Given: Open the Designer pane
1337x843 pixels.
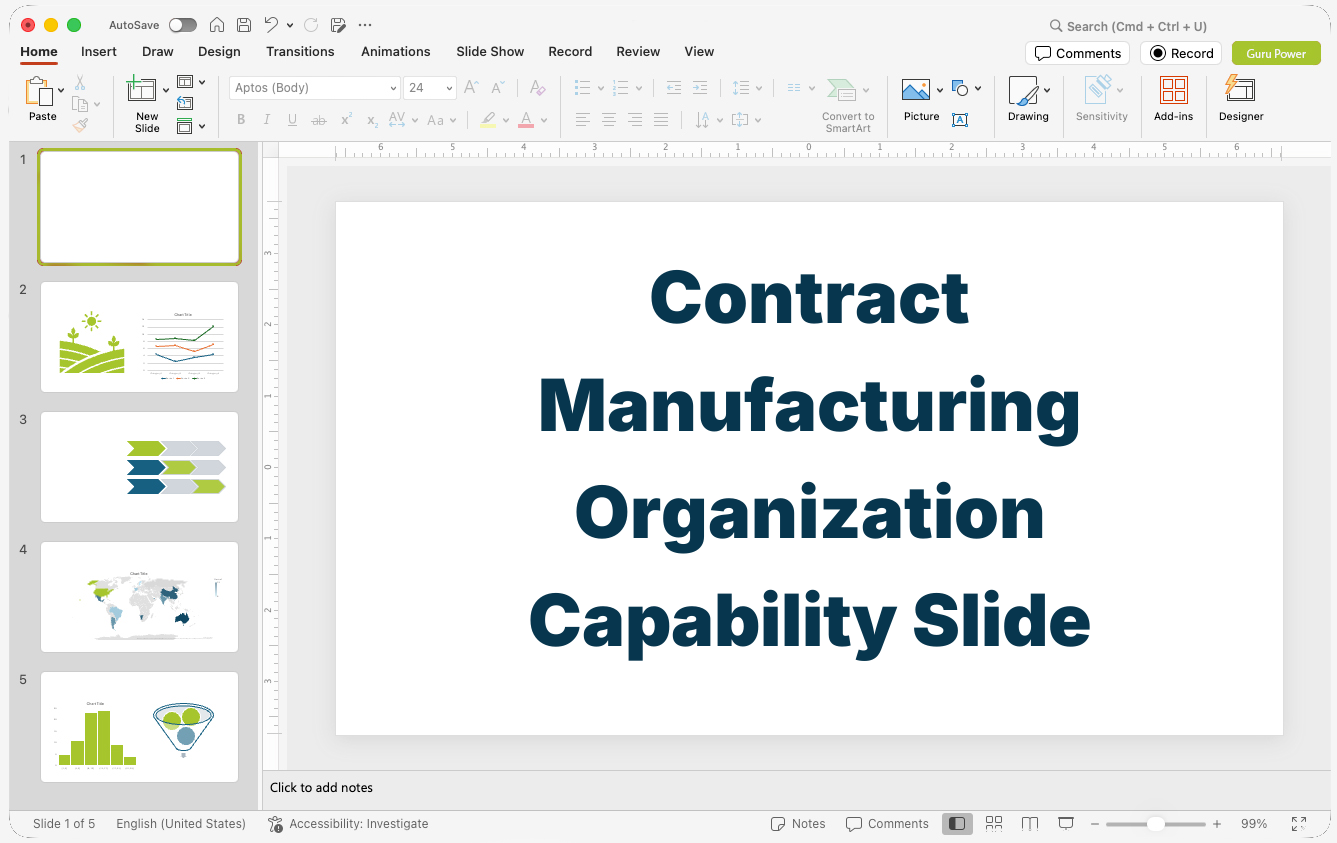Looking at the screenshot, I should [1241, 99].
